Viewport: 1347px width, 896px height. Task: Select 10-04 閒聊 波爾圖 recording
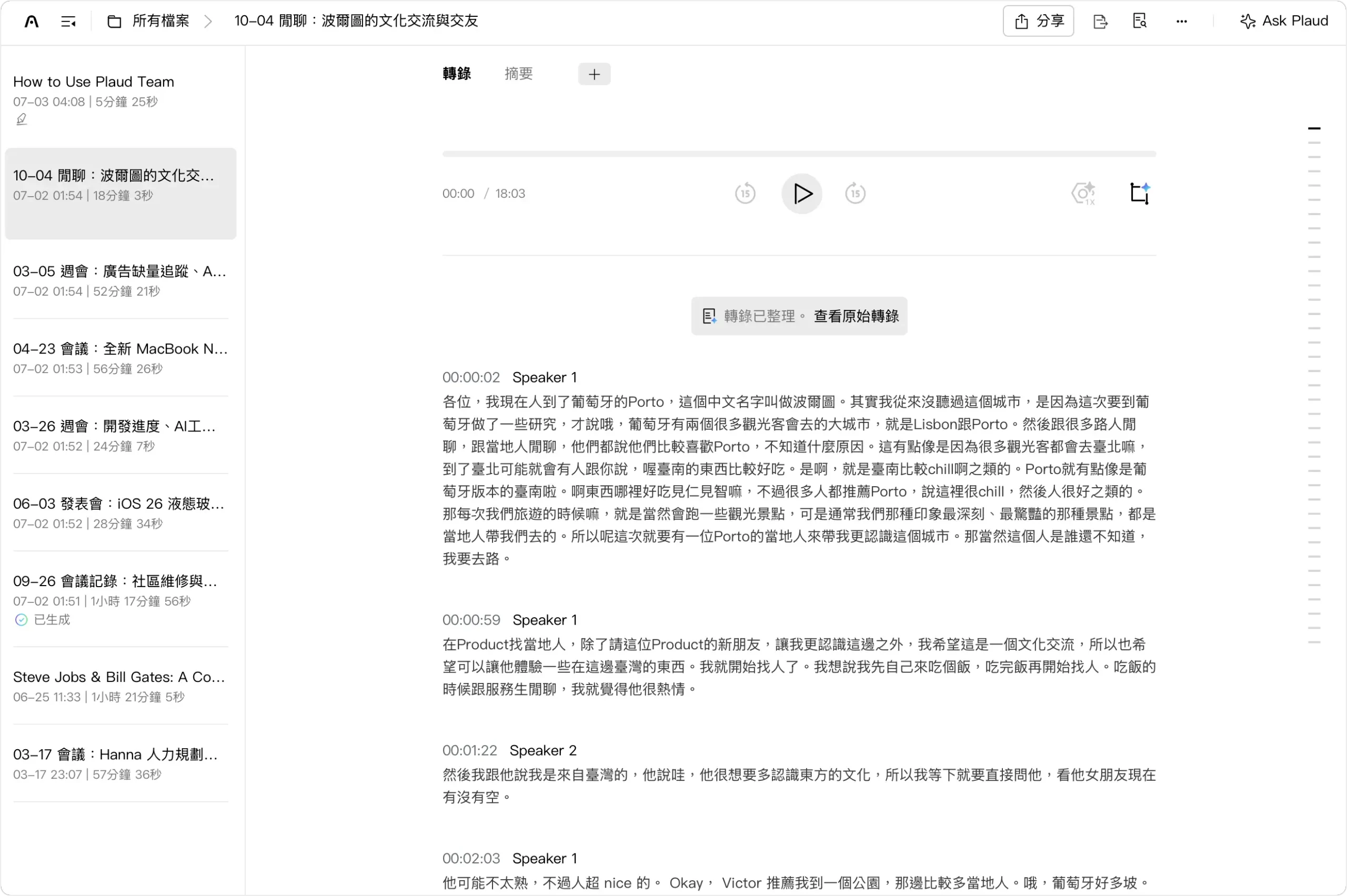click(120, 194)
